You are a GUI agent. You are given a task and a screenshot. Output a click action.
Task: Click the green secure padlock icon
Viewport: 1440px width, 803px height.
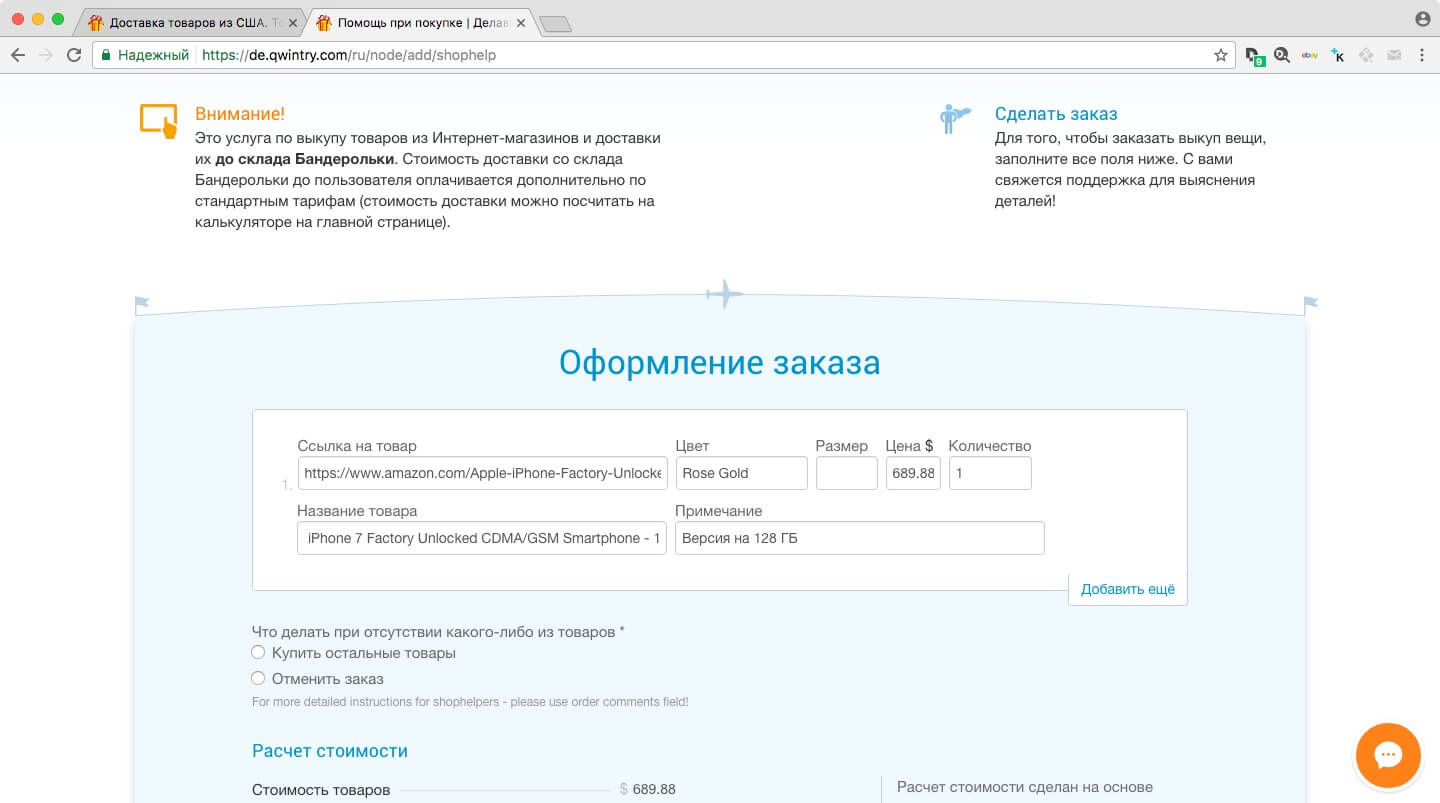(106, 56)
